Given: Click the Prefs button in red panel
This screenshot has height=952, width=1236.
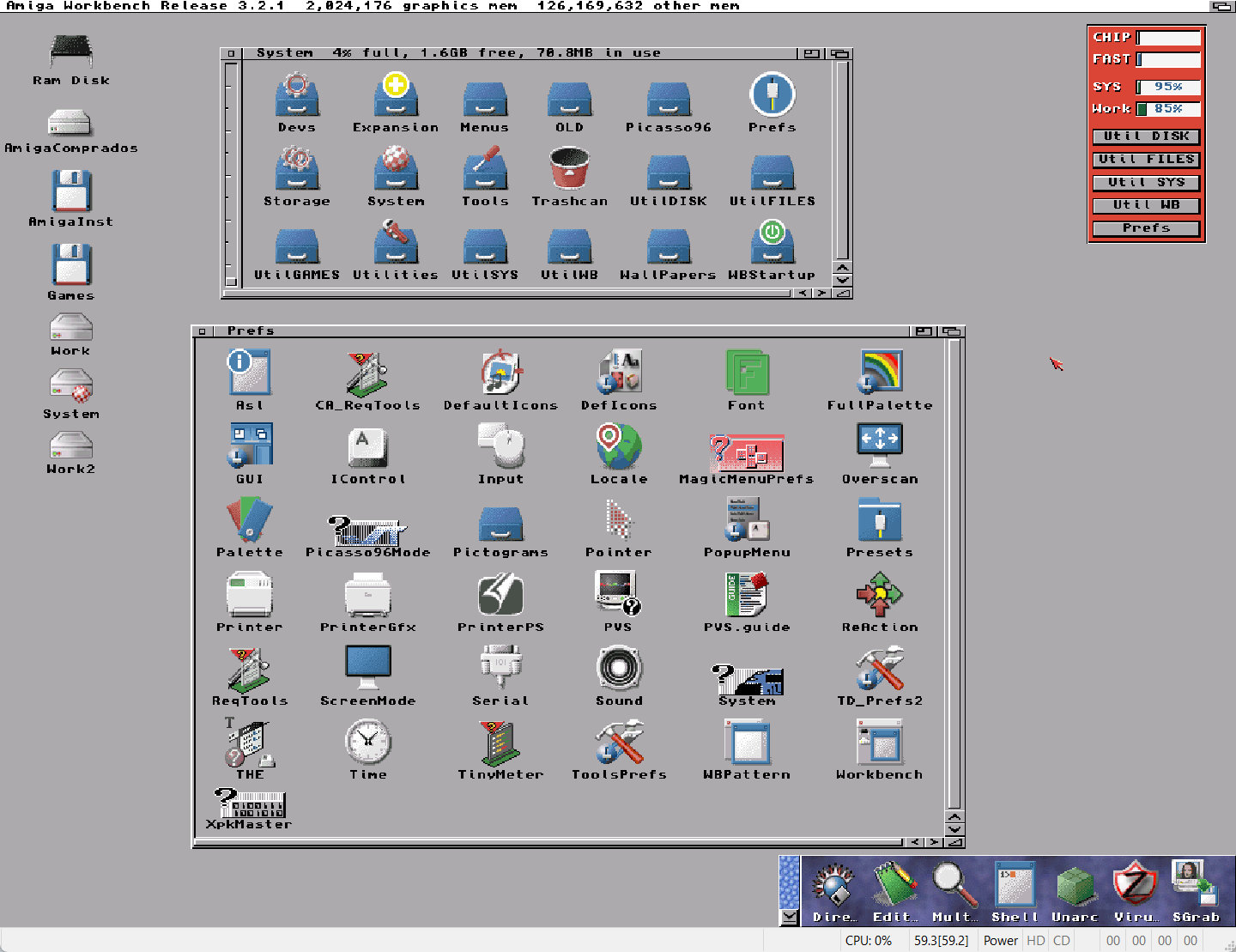Looking at the screenshot, I should coord(1146,228).
